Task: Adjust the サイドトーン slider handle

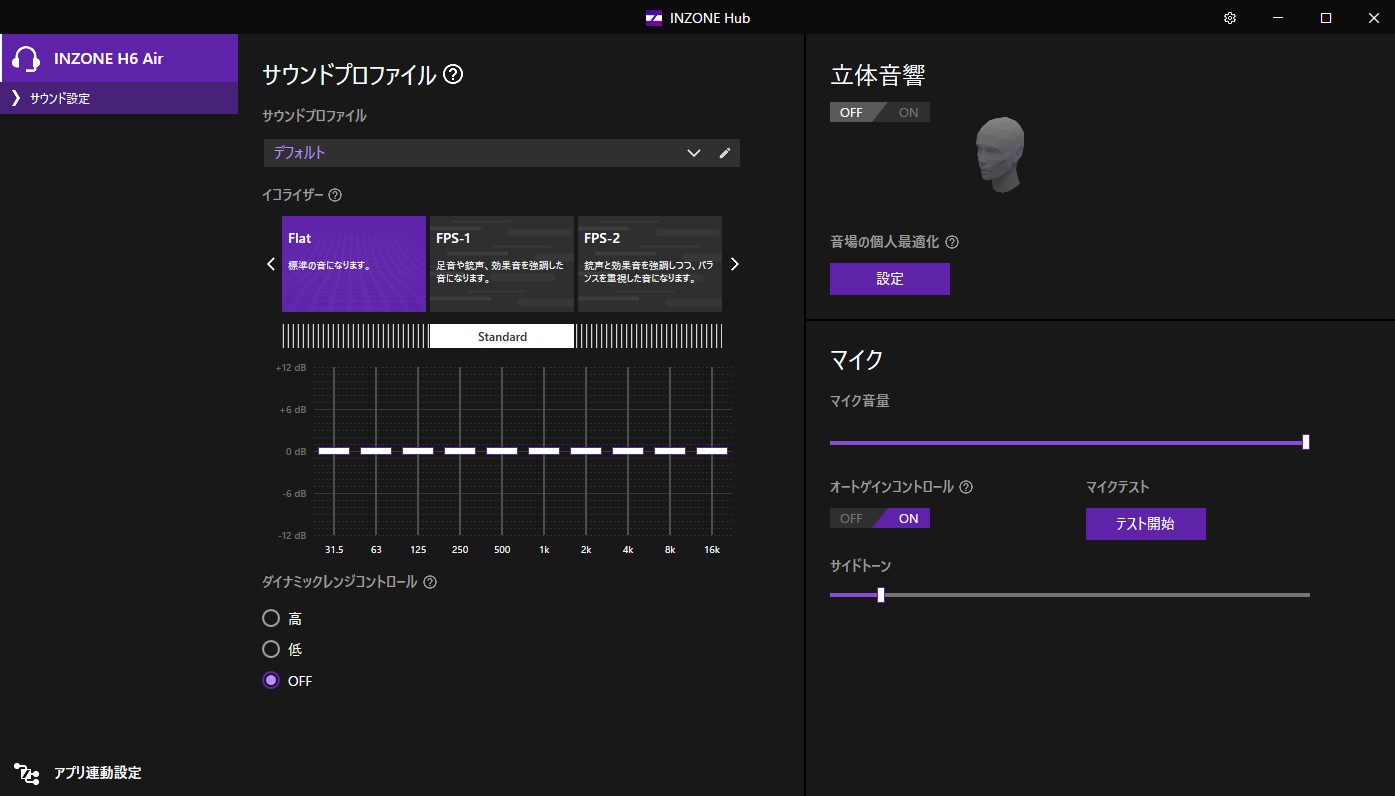Action: (x=880, y=595)
